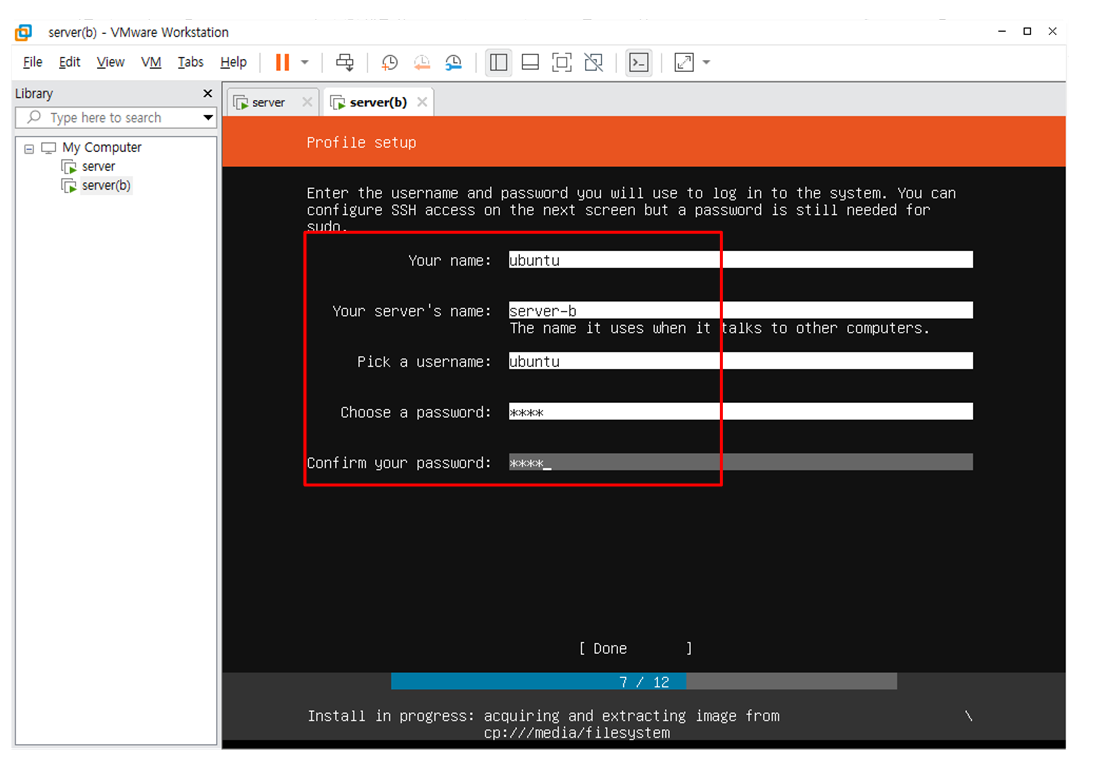Click the Your name field
Viewport: 1101px width, 765px height.
coord(741,260)
